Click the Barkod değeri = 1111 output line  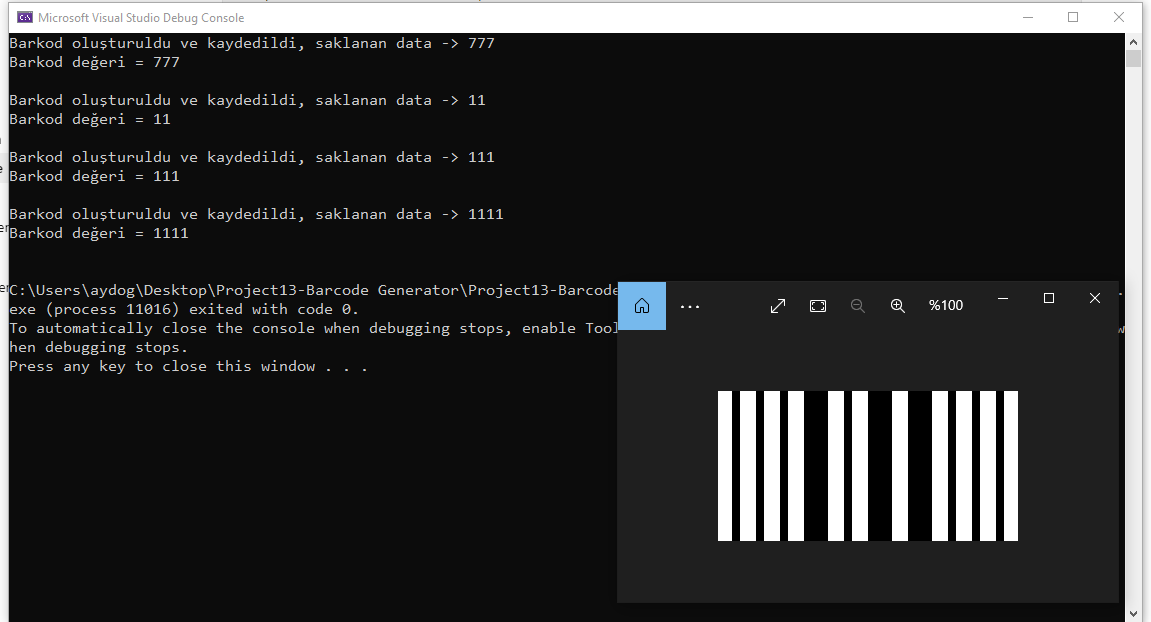(98, 233)
